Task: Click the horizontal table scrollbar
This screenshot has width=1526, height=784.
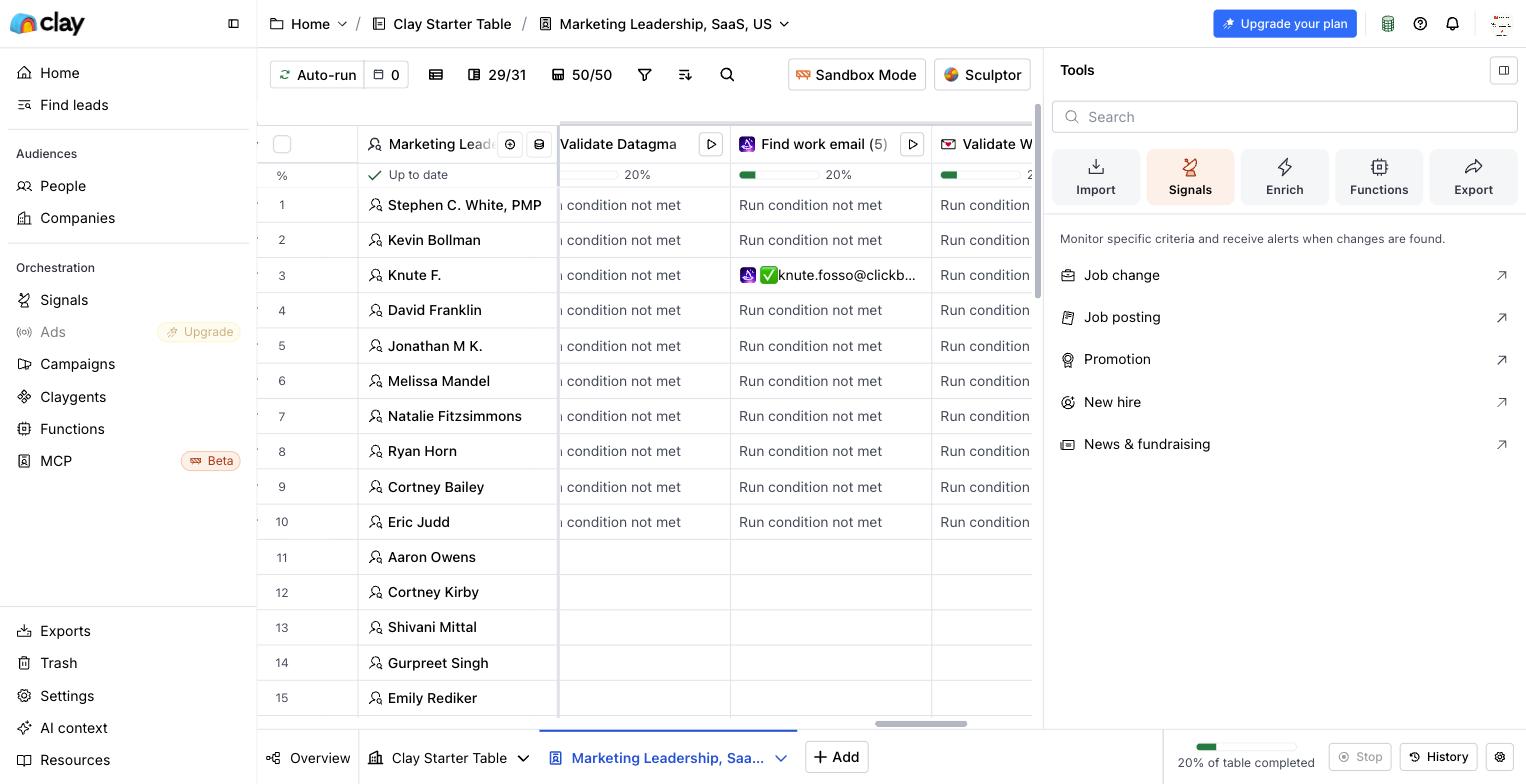Action: coord(921,724)
